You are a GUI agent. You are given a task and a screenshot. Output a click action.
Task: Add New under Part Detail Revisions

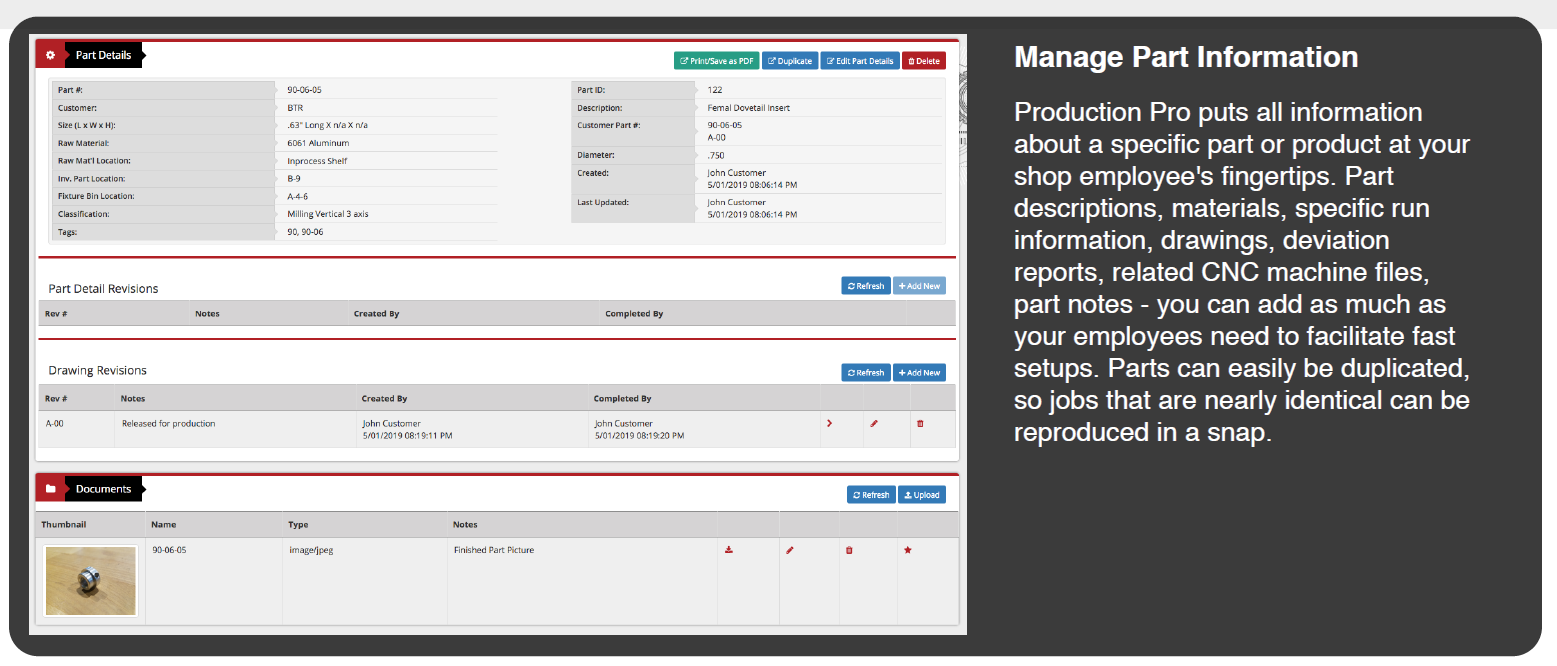tap(919, 286)
